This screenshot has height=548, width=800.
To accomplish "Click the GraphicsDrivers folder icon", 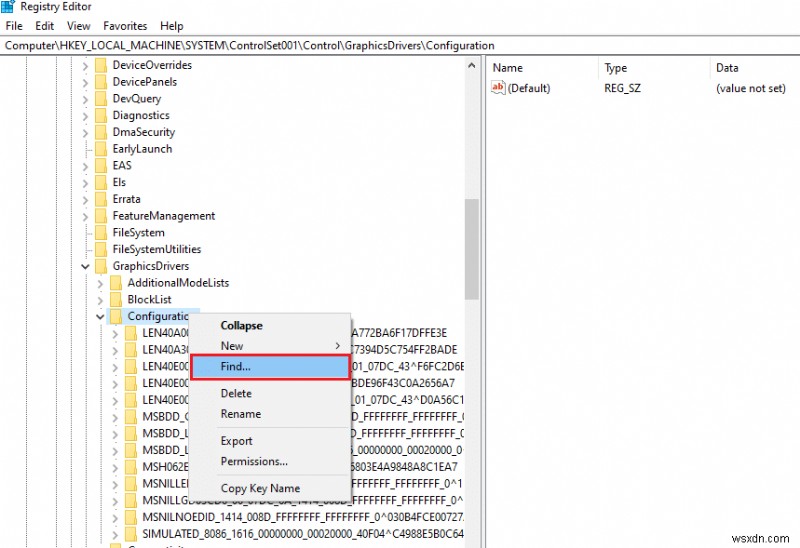I will pos(101,266).
